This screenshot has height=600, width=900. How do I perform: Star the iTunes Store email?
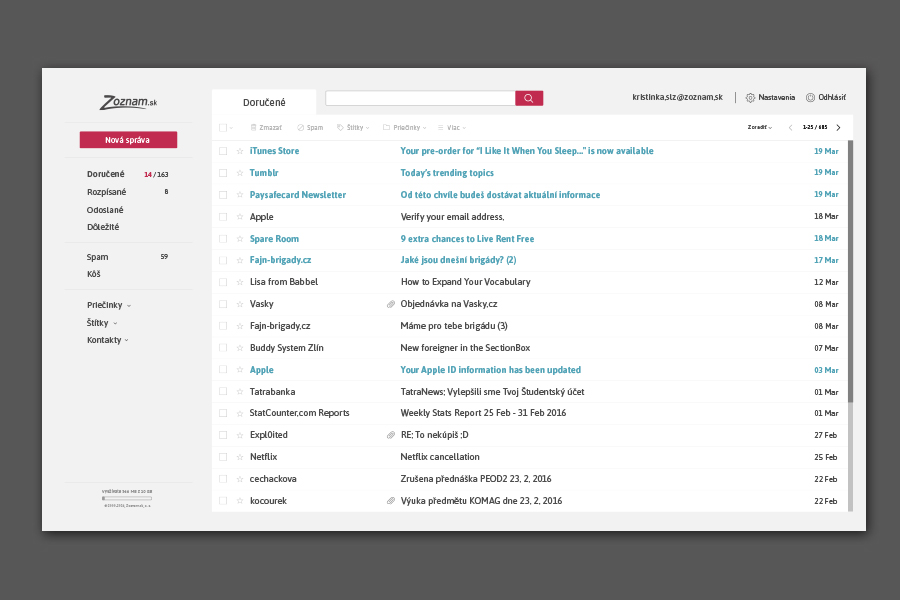pyautogui.click(x=239, y=150)
